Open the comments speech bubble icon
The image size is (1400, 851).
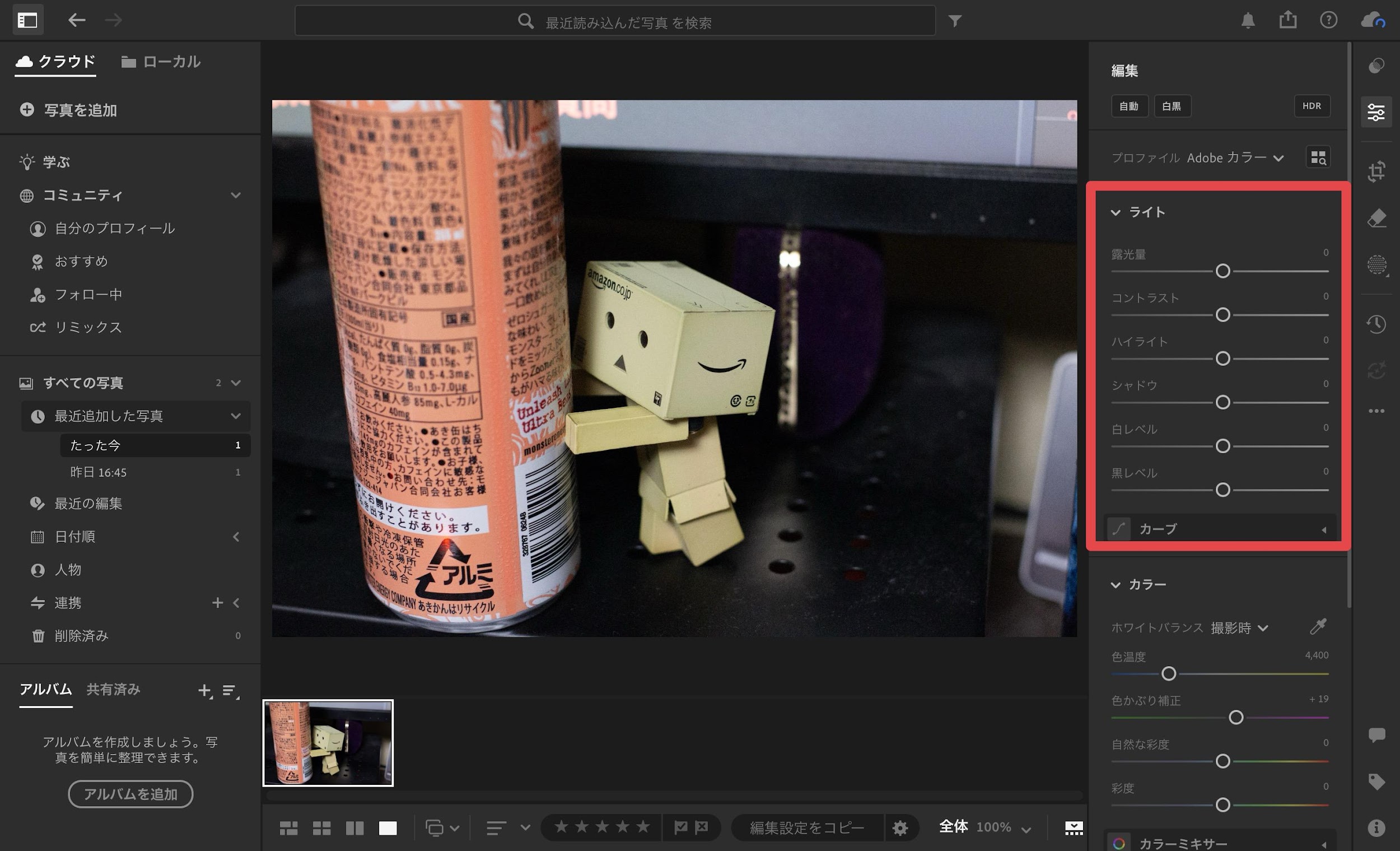1376,735
